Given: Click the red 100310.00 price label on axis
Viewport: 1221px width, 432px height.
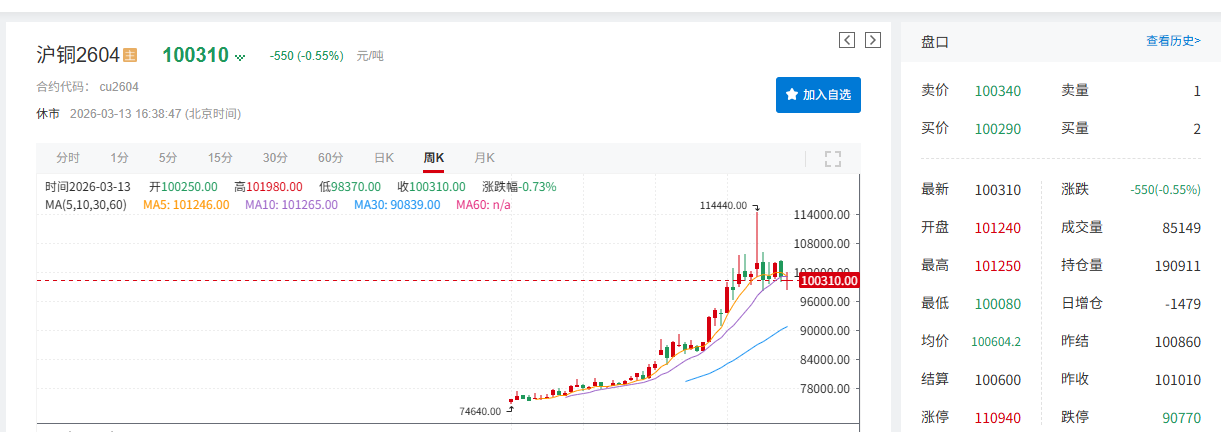Looking at the screenshot, I should pos(829,281).
